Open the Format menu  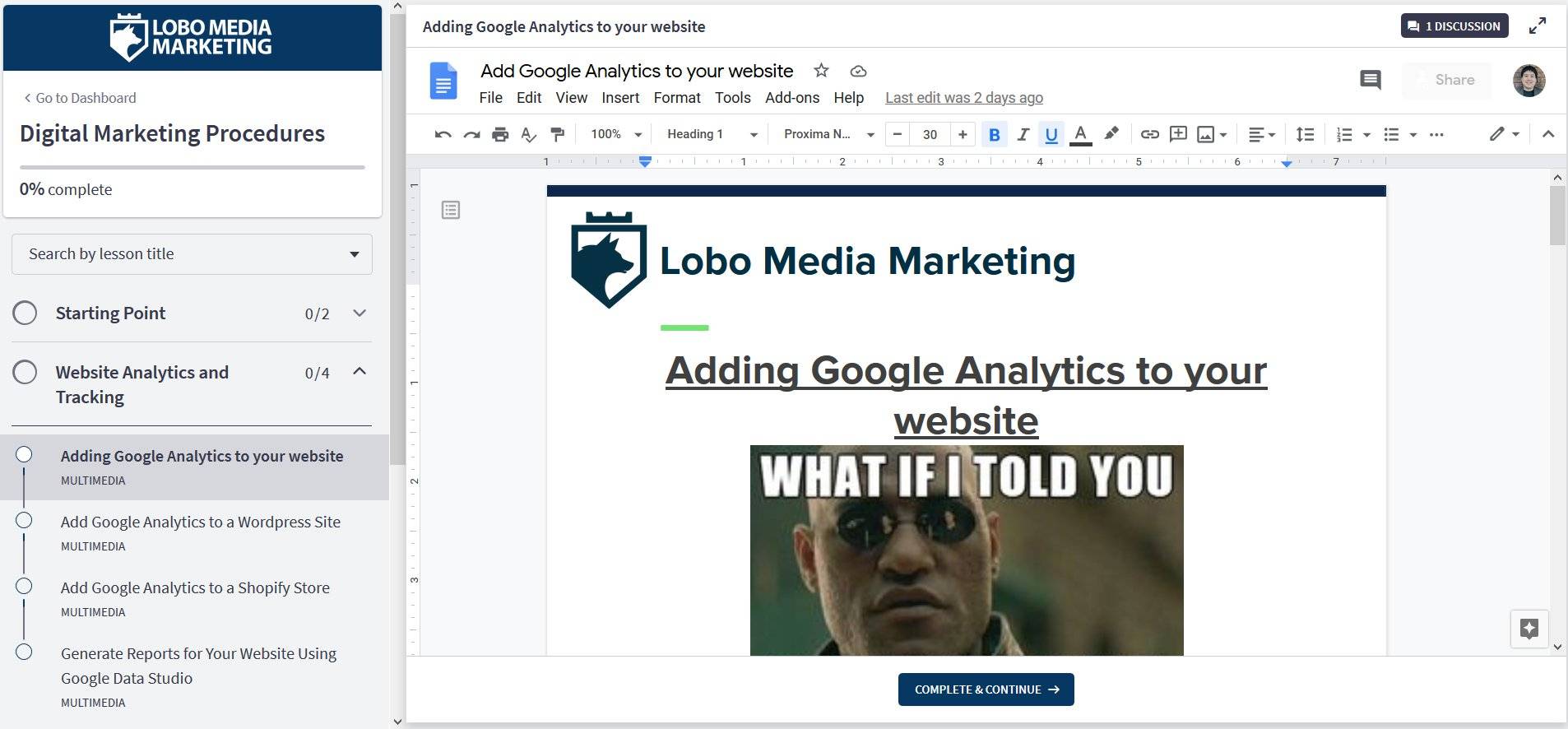click(677, 98)
